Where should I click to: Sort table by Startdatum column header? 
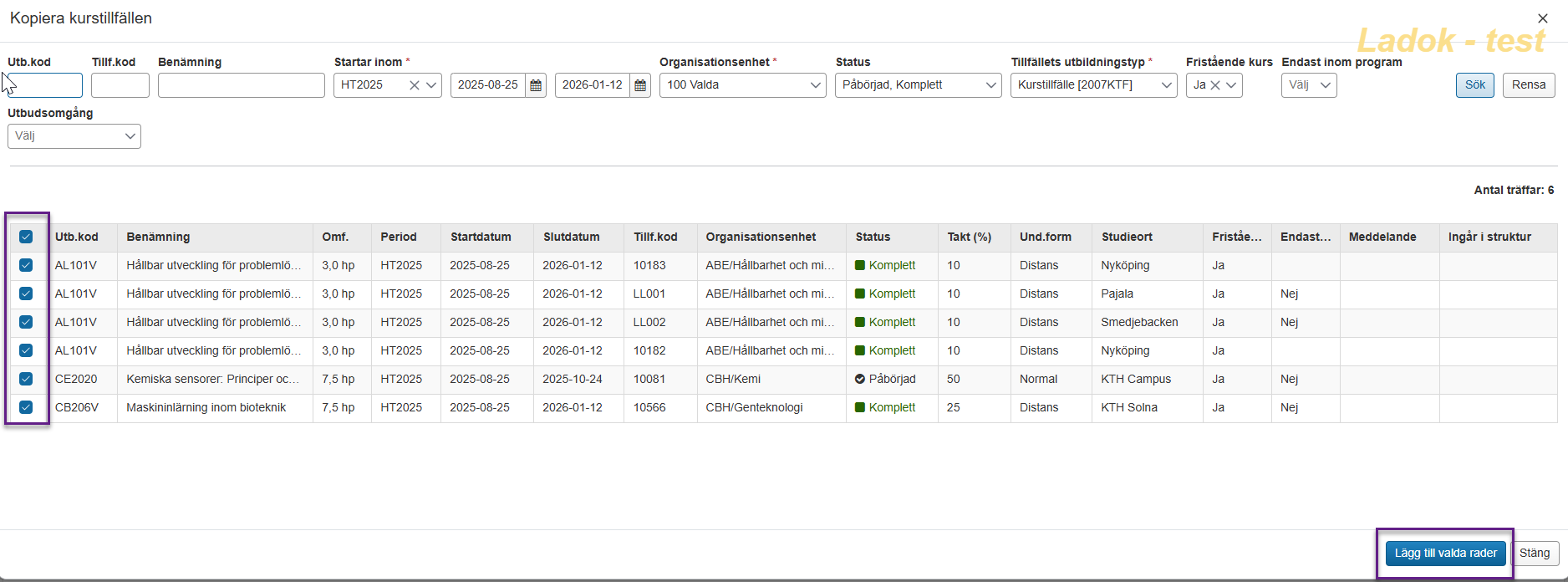tap(481, 237)
